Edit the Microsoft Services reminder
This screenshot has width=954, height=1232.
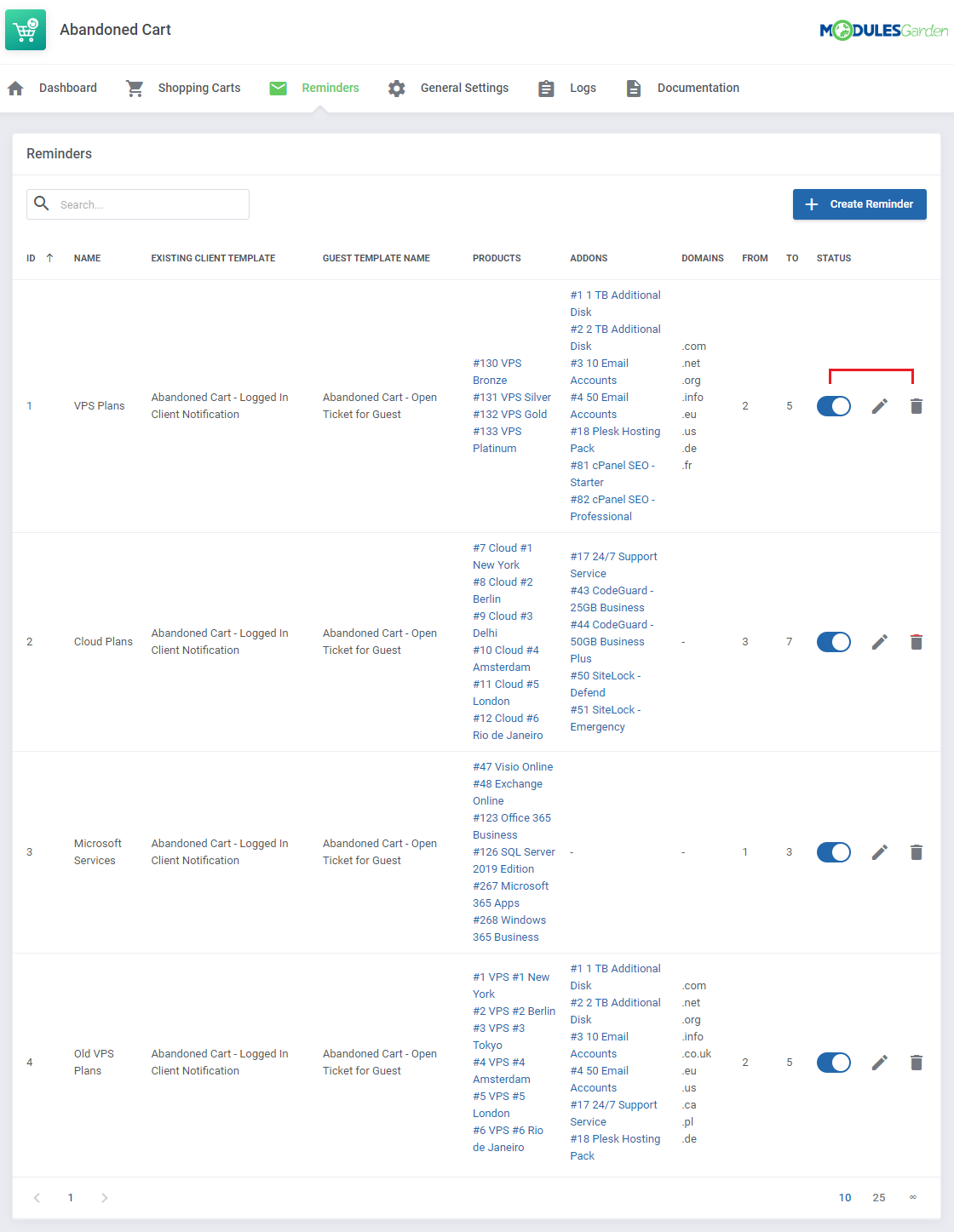[x=880, y=852]
